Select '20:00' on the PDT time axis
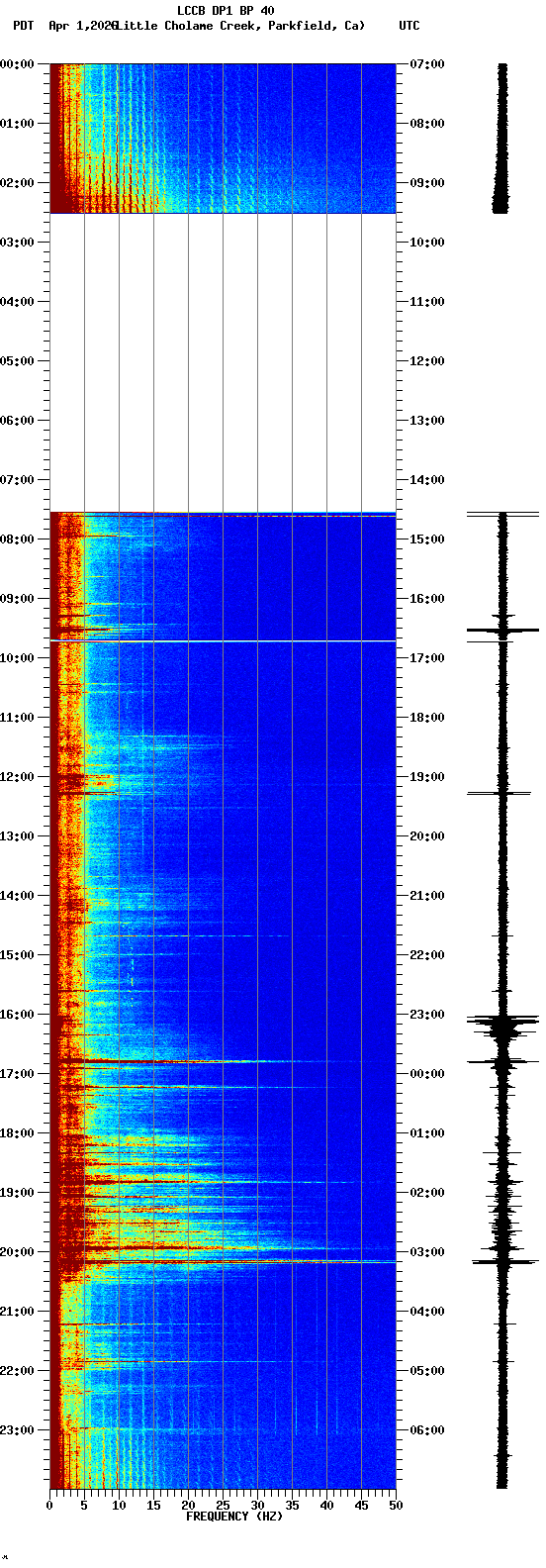546x1568 pixels. [x=17, y=1252]
